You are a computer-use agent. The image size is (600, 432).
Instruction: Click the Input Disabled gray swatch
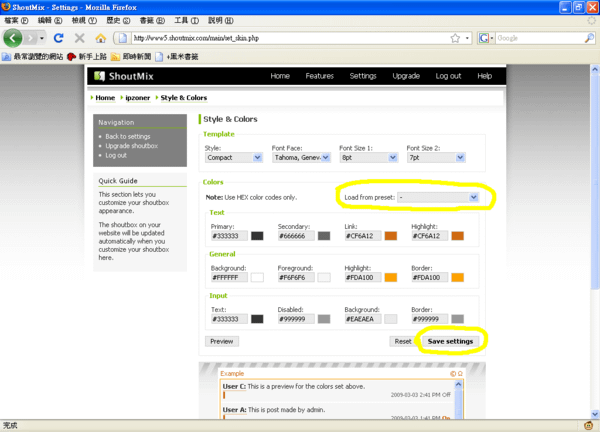click(x=324, y=319)
